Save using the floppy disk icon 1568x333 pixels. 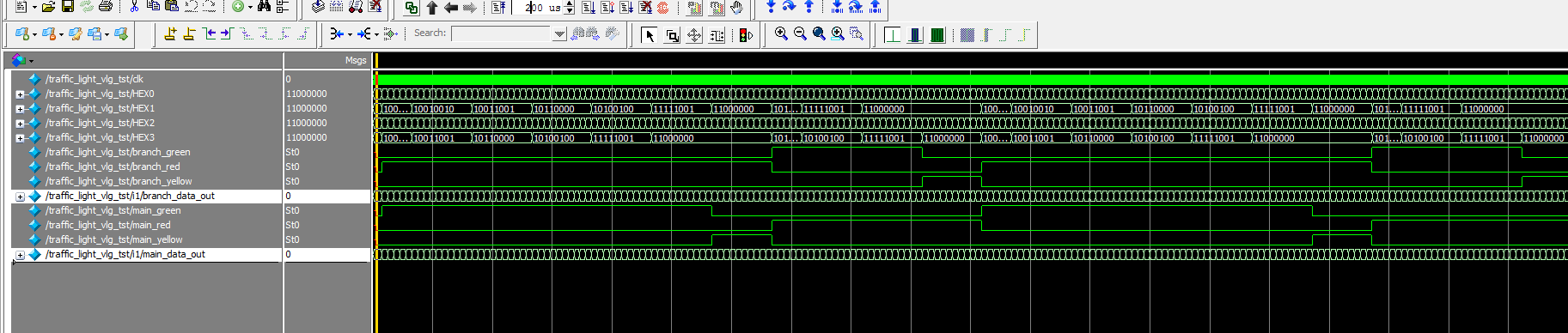(x=67, y=7)
